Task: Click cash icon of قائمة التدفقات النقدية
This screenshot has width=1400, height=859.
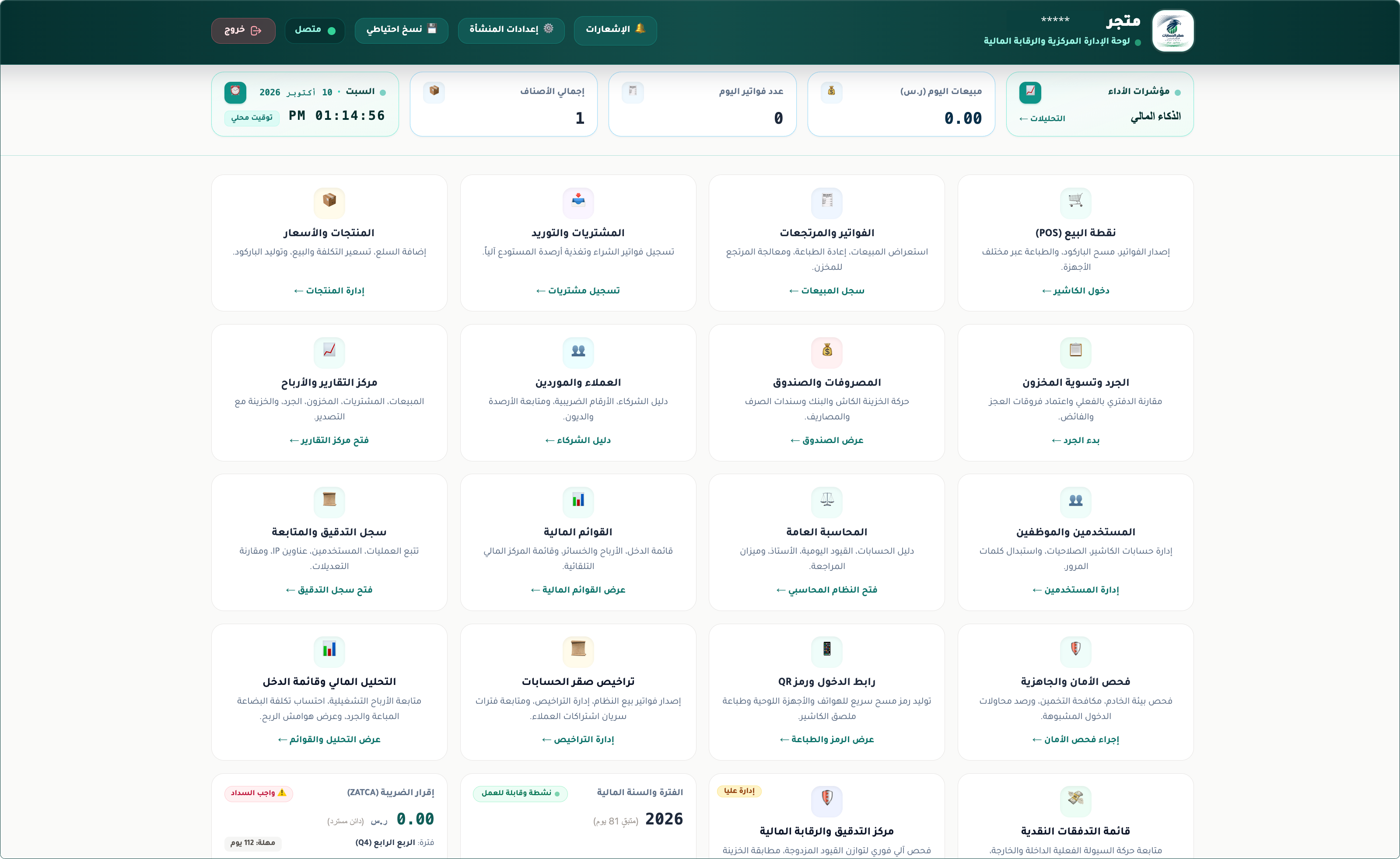Action: pyautogui.click(x=1075, y=802)
